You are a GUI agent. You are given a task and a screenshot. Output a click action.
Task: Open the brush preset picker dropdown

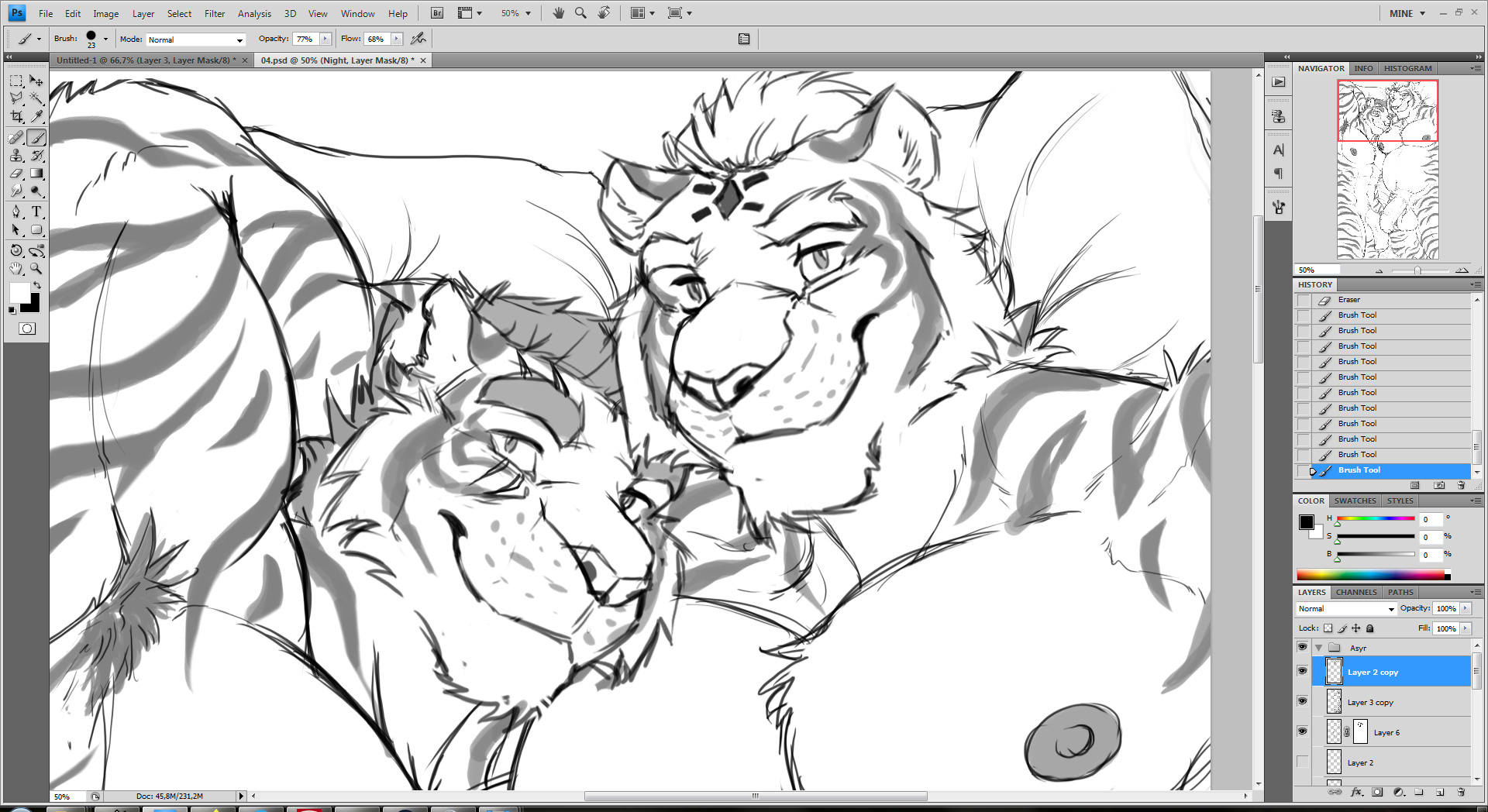pos(105,39)
